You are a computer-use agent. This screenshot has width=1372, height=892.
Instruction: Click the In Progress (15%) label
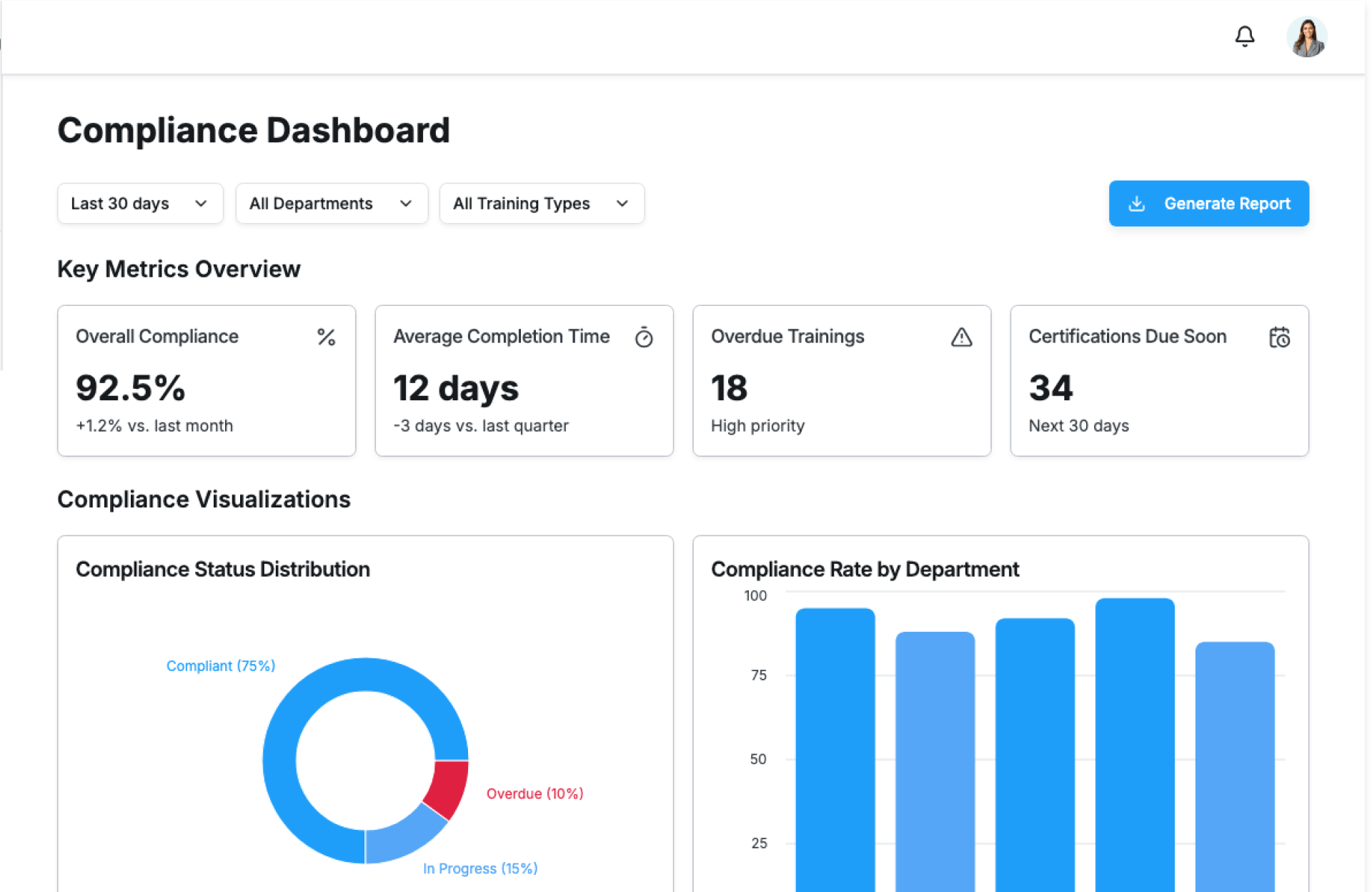click(480, 868)
